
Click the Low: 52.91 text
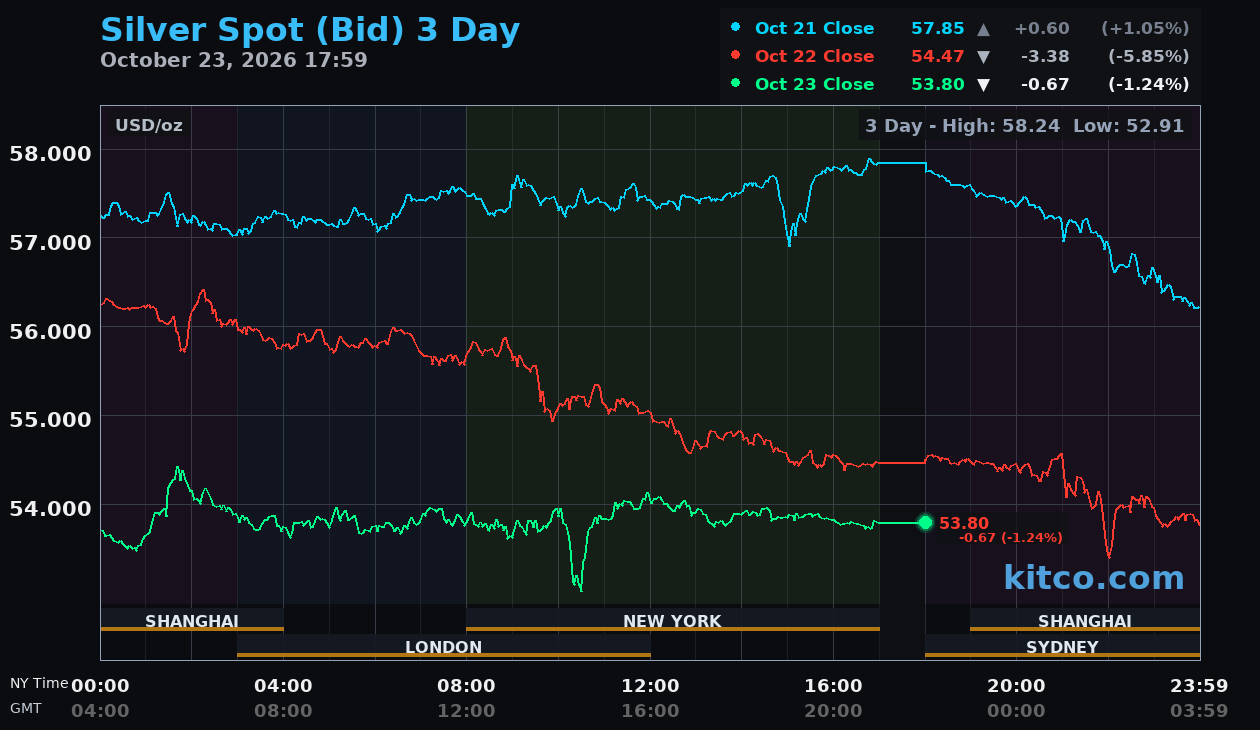[x=1128, y=126]
